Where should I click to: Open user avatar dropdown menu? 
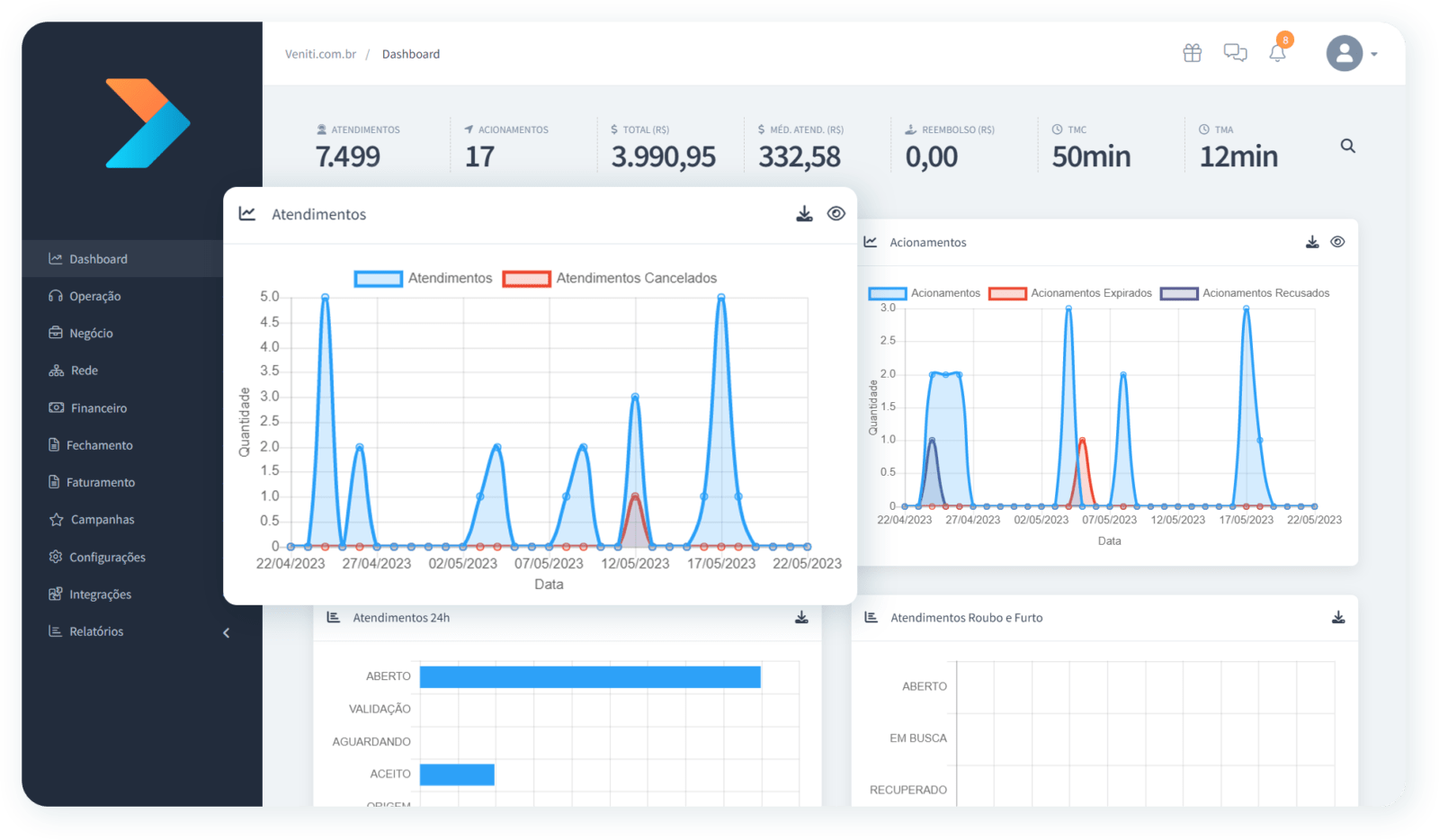pos(1352,54)
